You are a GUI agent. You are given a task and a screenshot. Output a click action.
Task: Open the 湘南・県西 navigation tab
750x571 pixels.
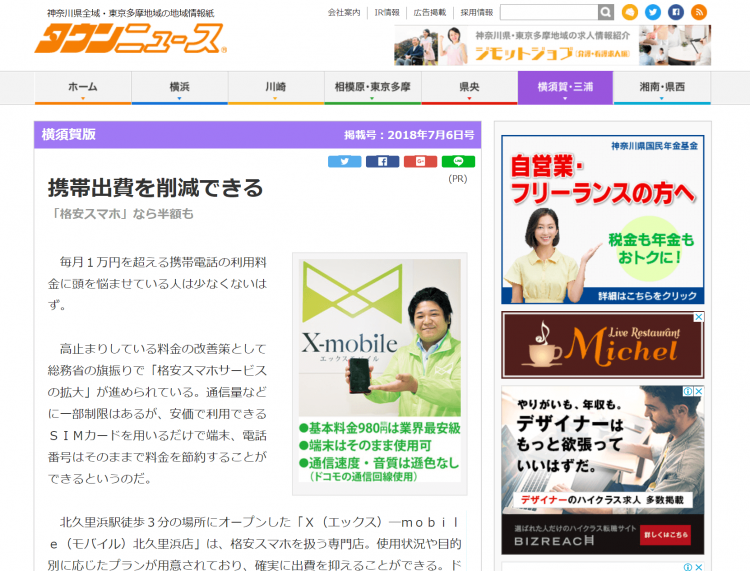[x=662, y=88]
